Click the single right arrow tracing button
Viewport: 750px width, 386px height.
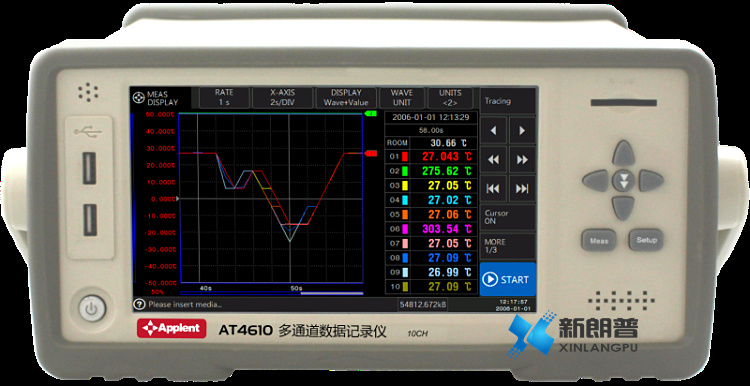click(522, 130)
